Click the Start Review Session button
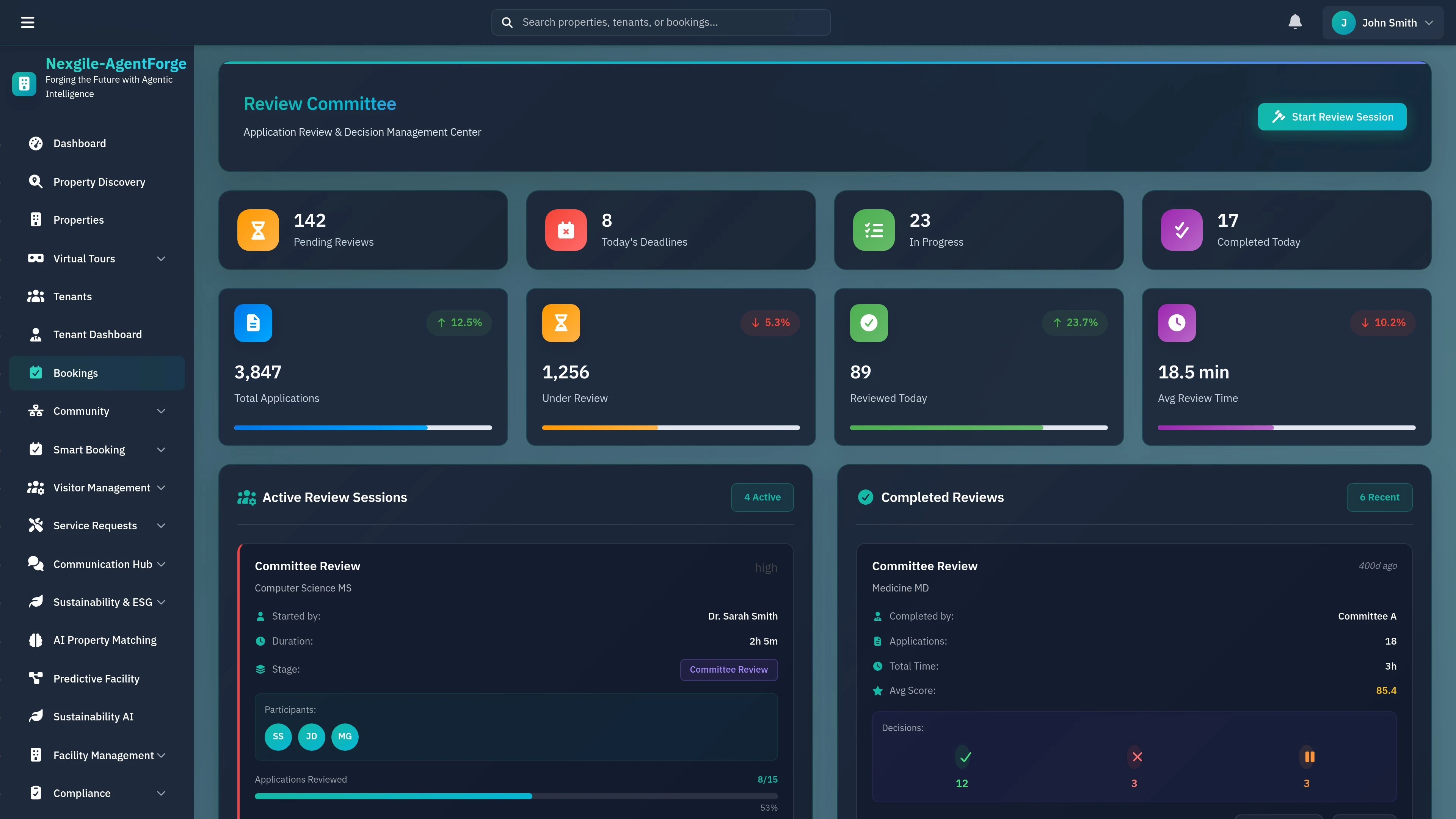Image resolution: width=1456 pixels, height=819 pixels. 1332,116
